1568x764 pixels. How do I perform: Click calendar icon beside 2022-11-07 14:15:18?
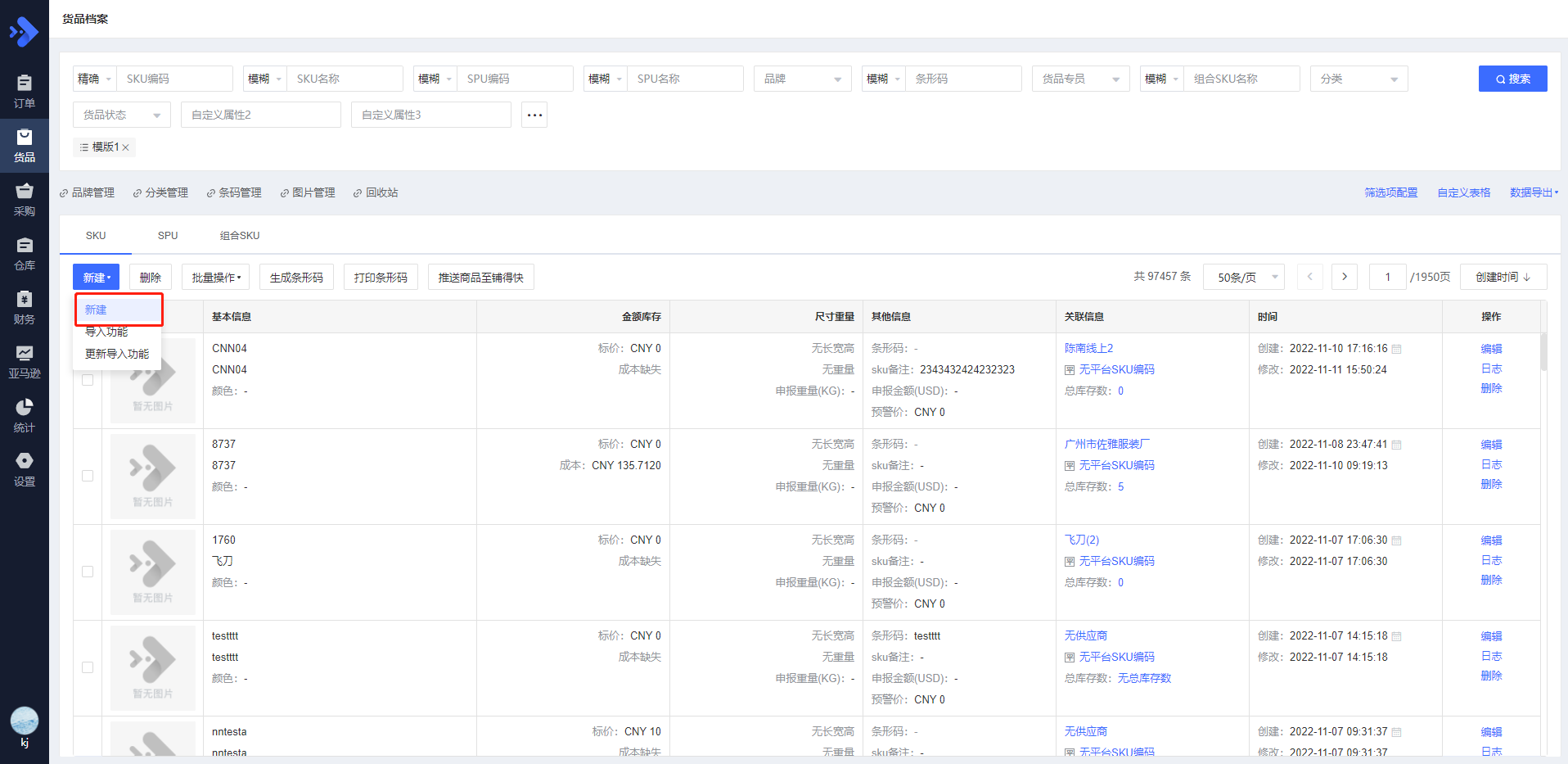click(1397, 636)
